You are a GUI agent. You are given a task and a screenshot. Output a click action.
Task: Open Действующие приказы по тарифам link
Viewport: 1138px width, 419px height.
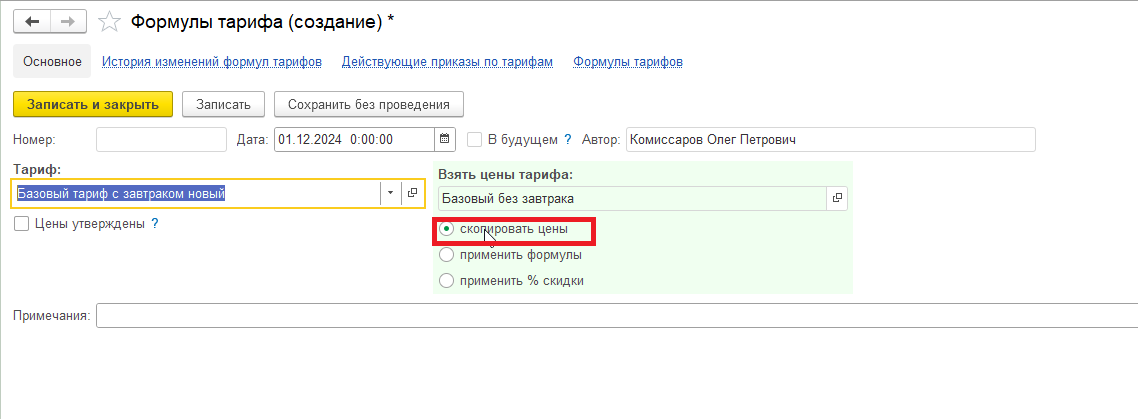click(447, 62)
